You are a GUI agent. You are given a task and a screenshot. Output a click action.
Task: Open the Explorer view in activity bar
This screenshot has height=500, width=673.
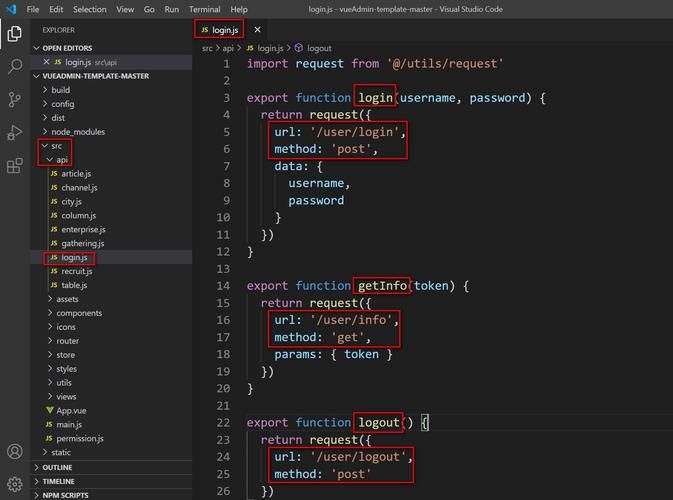(15, 34)
